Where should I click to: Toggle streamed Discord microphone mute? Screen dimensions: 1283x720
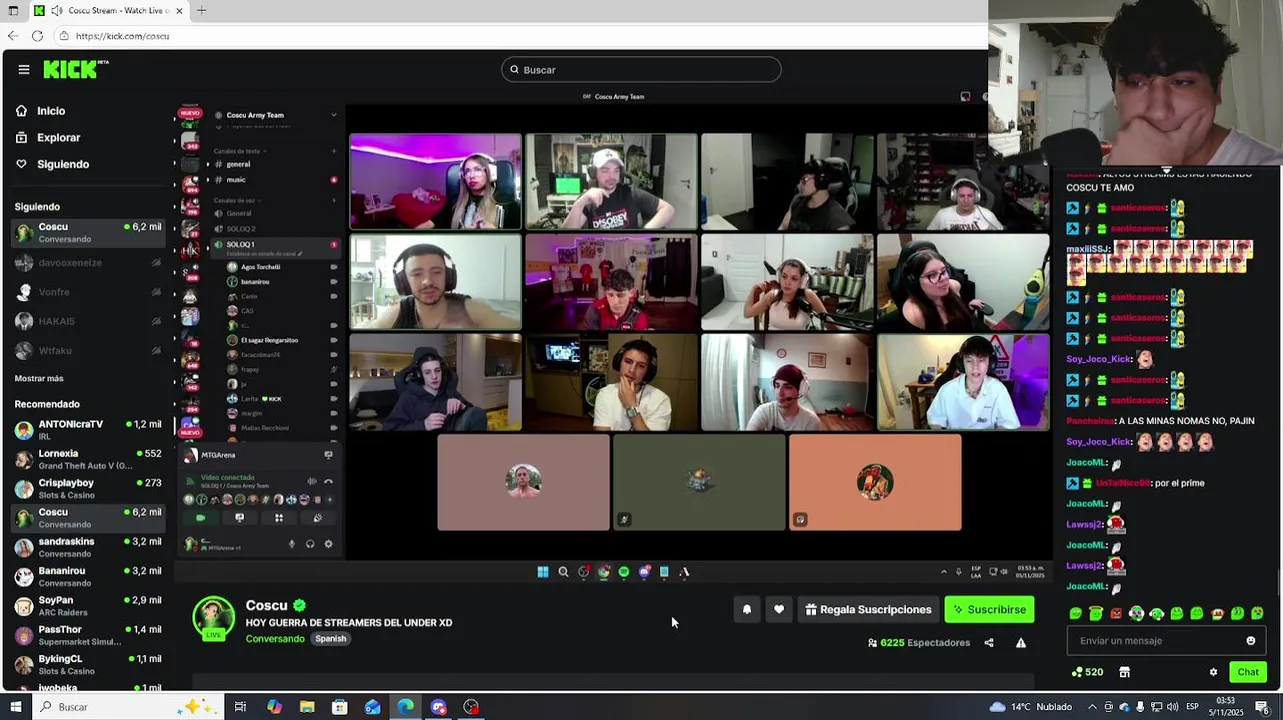(x=292, y=544)
